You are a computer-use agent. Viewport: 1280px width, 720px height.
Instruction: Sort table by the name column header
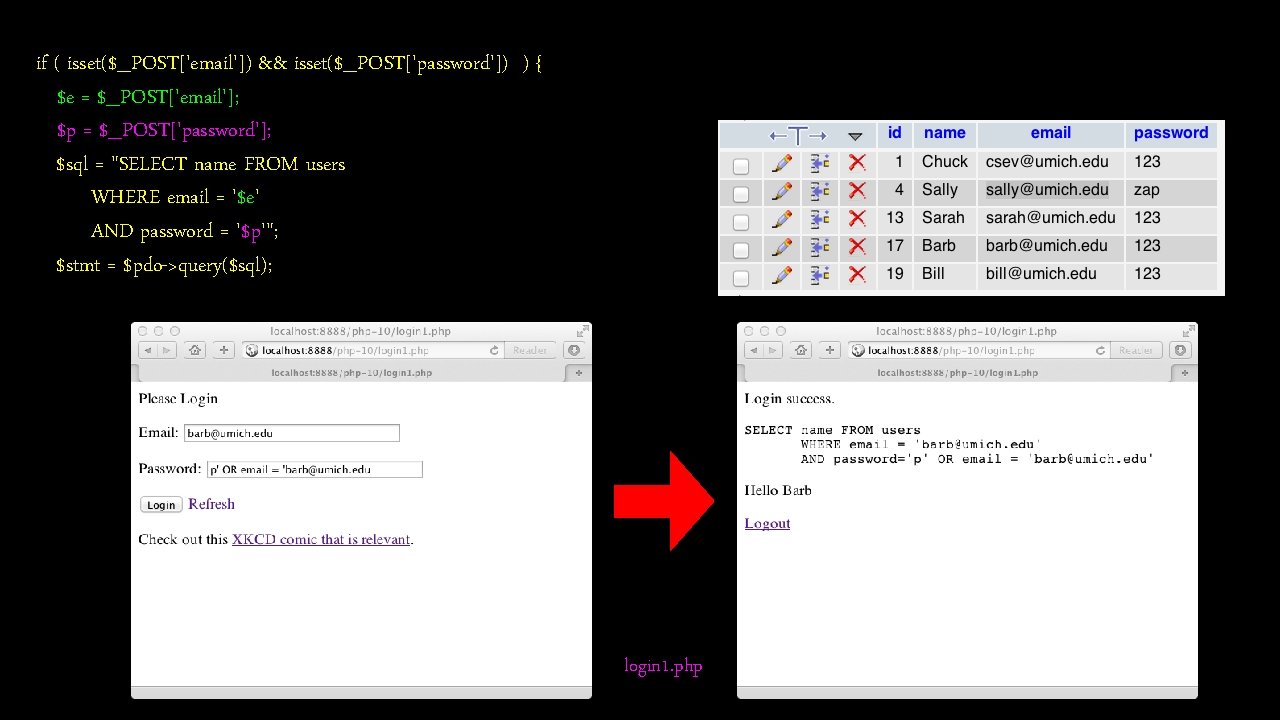pyautogui.click(x=944, y=133)
